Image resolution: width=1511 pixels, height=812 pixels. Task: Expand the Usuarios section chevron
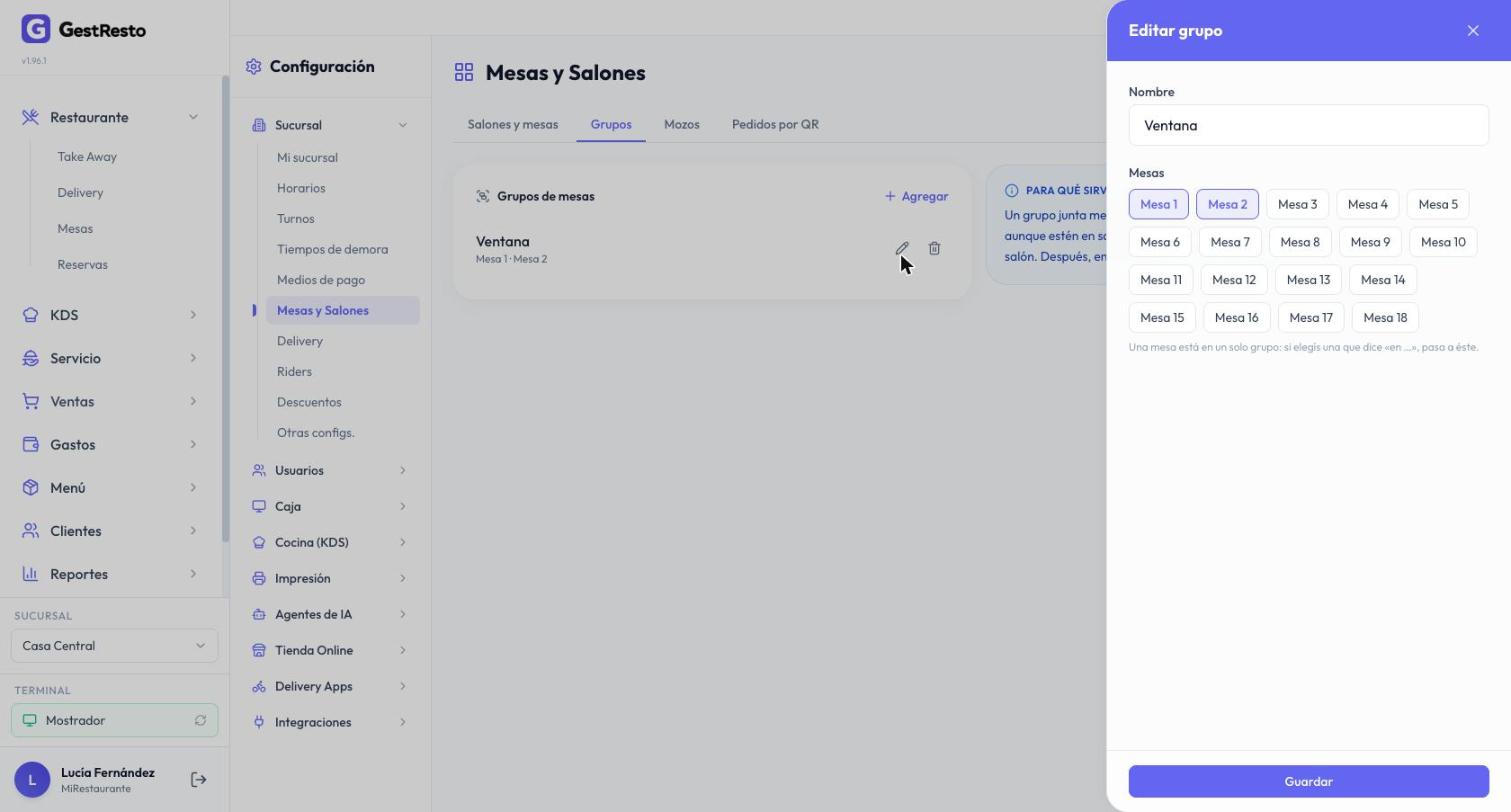coord(403,471)
